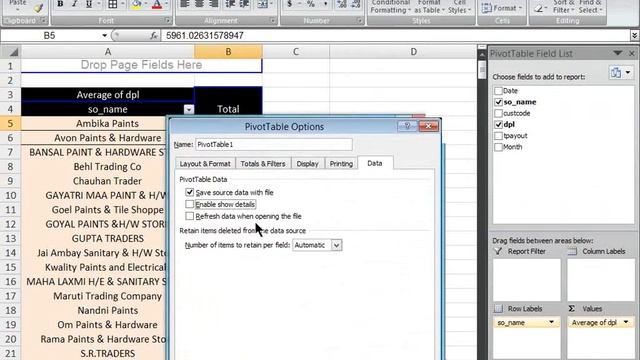Open Conditional Formatting dropdown

pyautogui.click(x=390, y=7)
